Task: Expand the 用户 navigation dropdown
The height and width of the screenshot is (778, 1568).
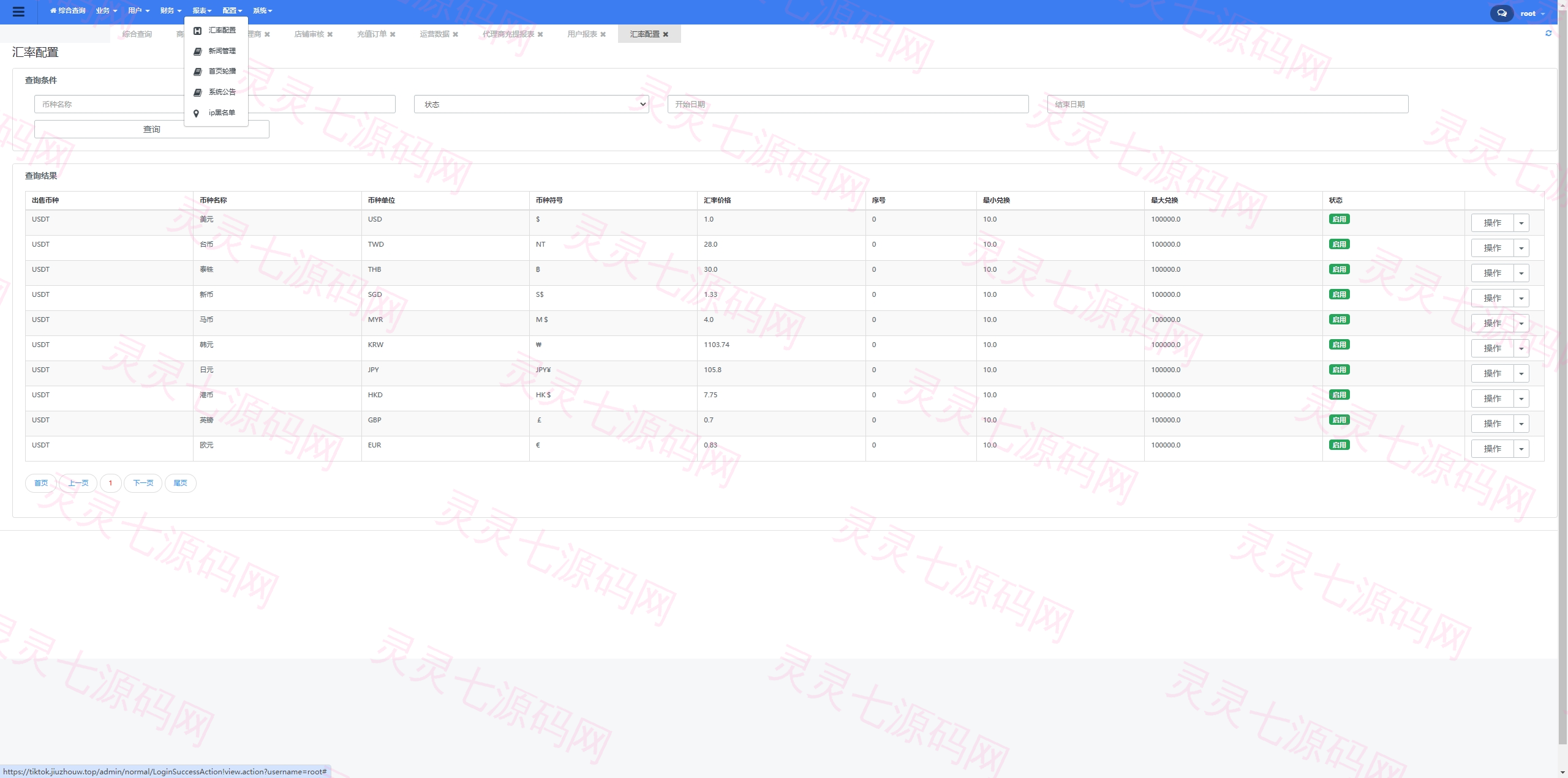Action: pyautogui.click(x=138, y=10)
